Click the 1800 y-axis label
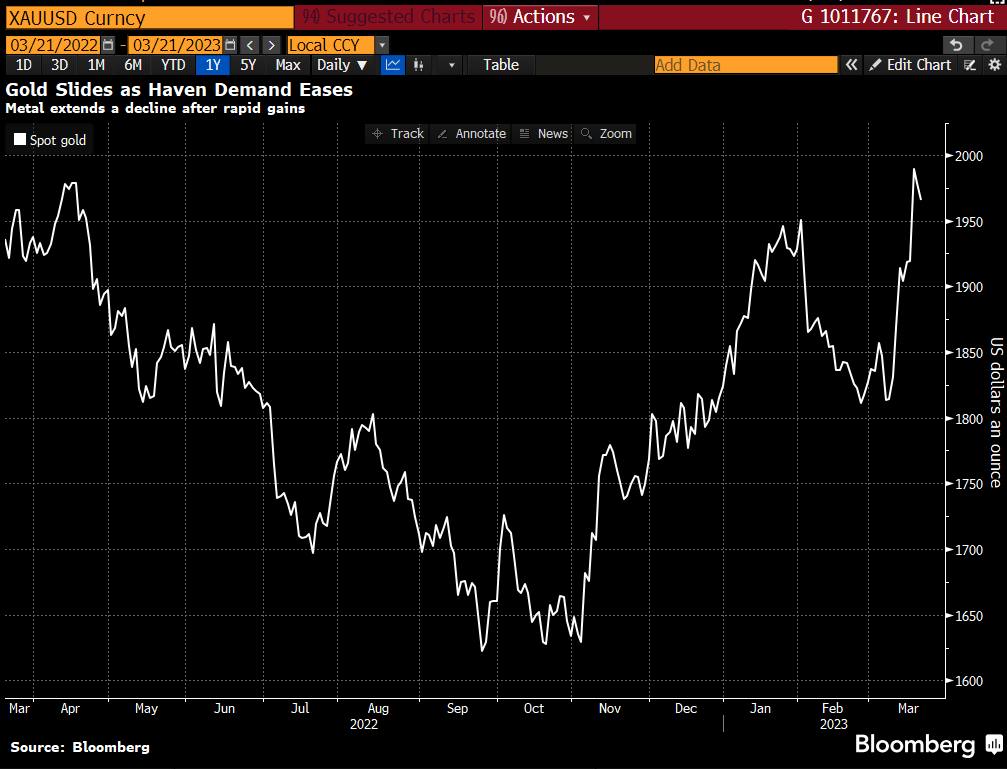Image resolution: width=1007 pixels, height=769 pixels. pyautogui.click(x=968, y=419)
